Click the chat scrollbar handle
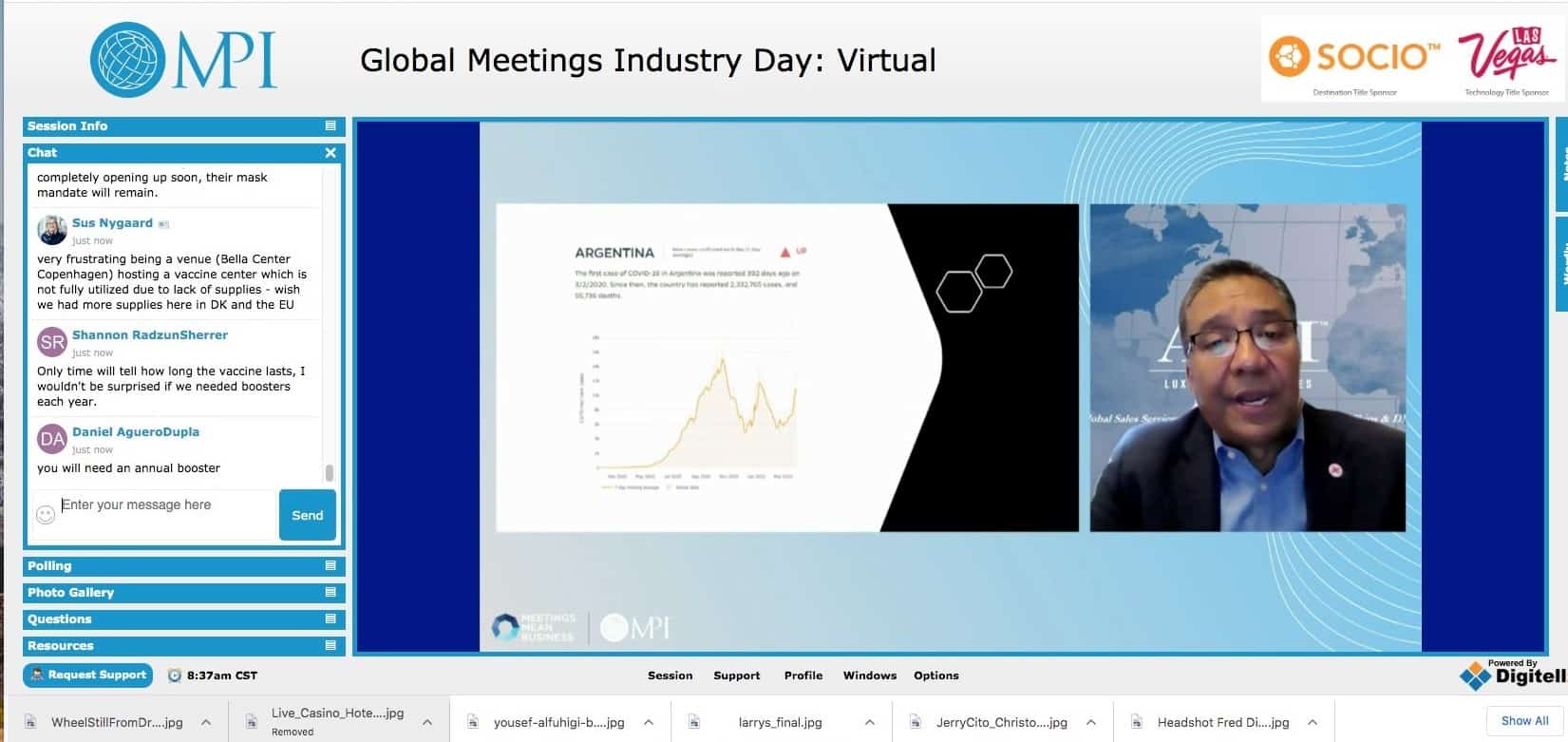The width and height of the screenshot is (1568, 742). 330,473
